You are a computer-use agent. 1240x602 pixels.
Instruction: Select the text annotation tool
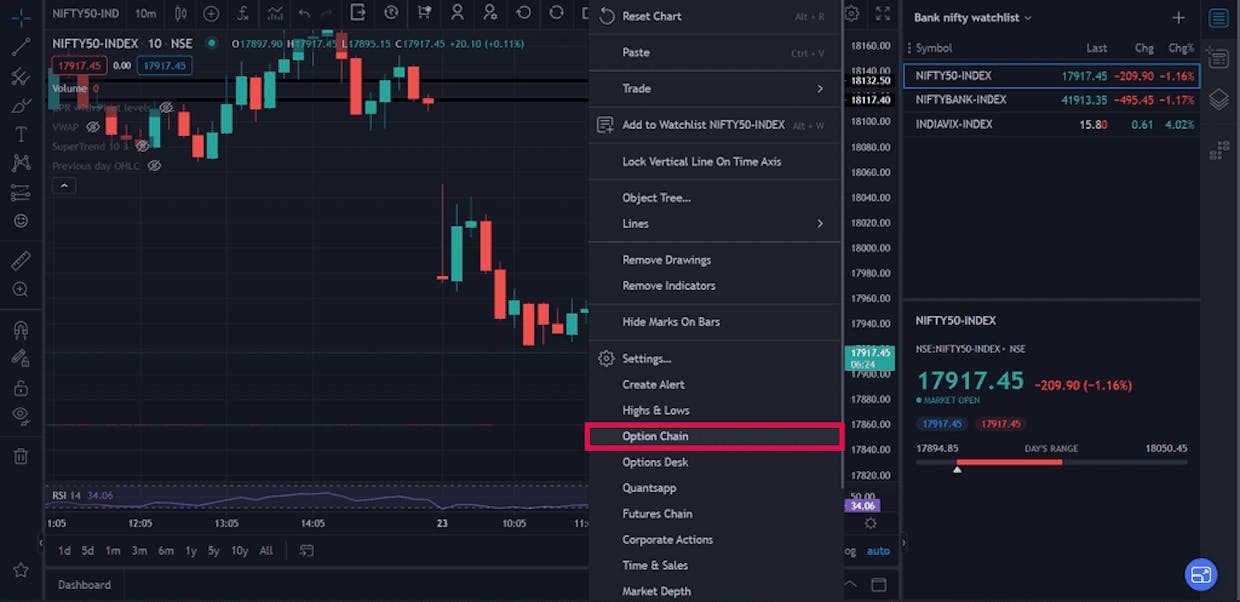point(20,134)
